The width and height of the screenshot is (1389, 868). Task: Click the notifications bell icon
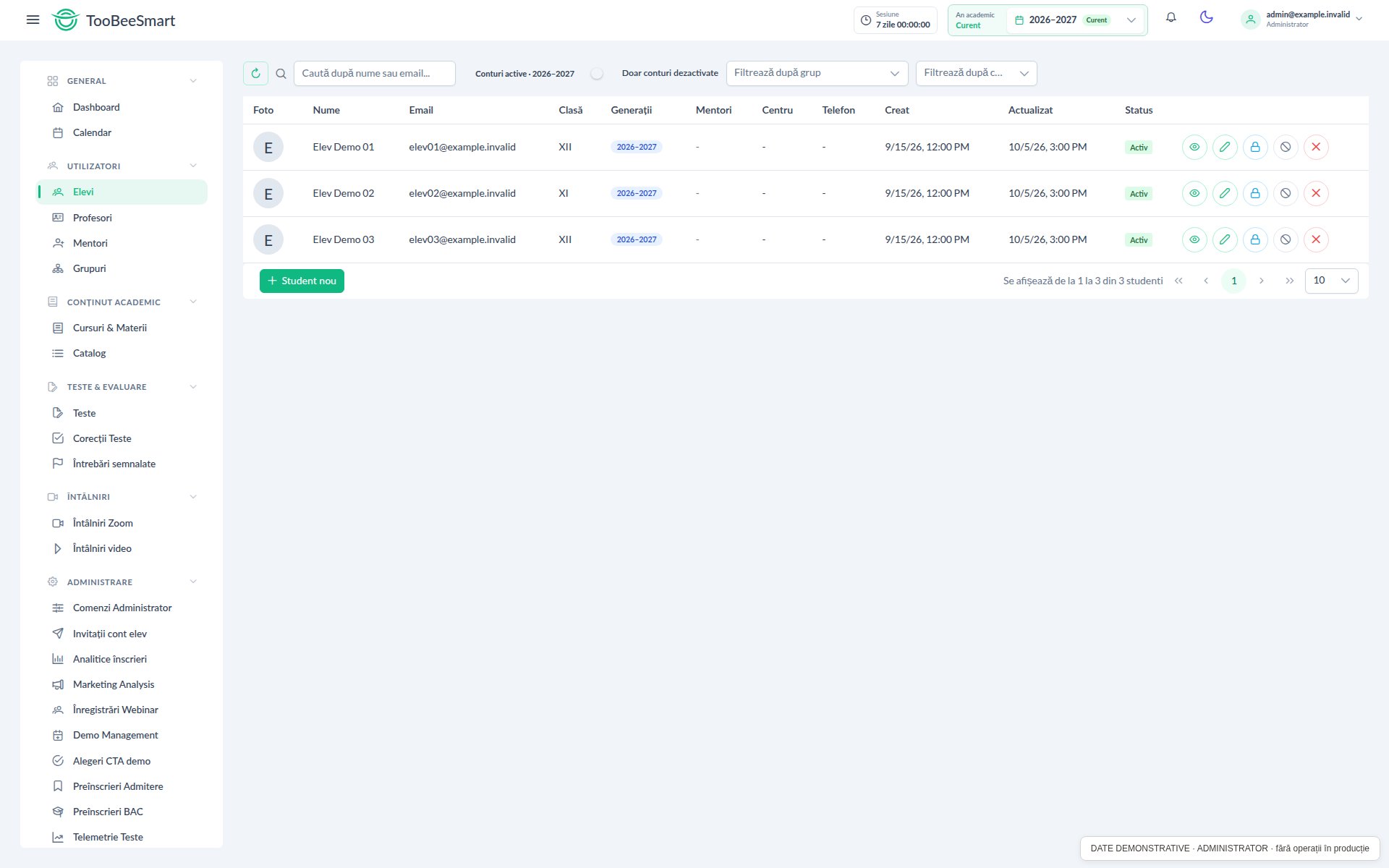click(x=1171, y=17)
